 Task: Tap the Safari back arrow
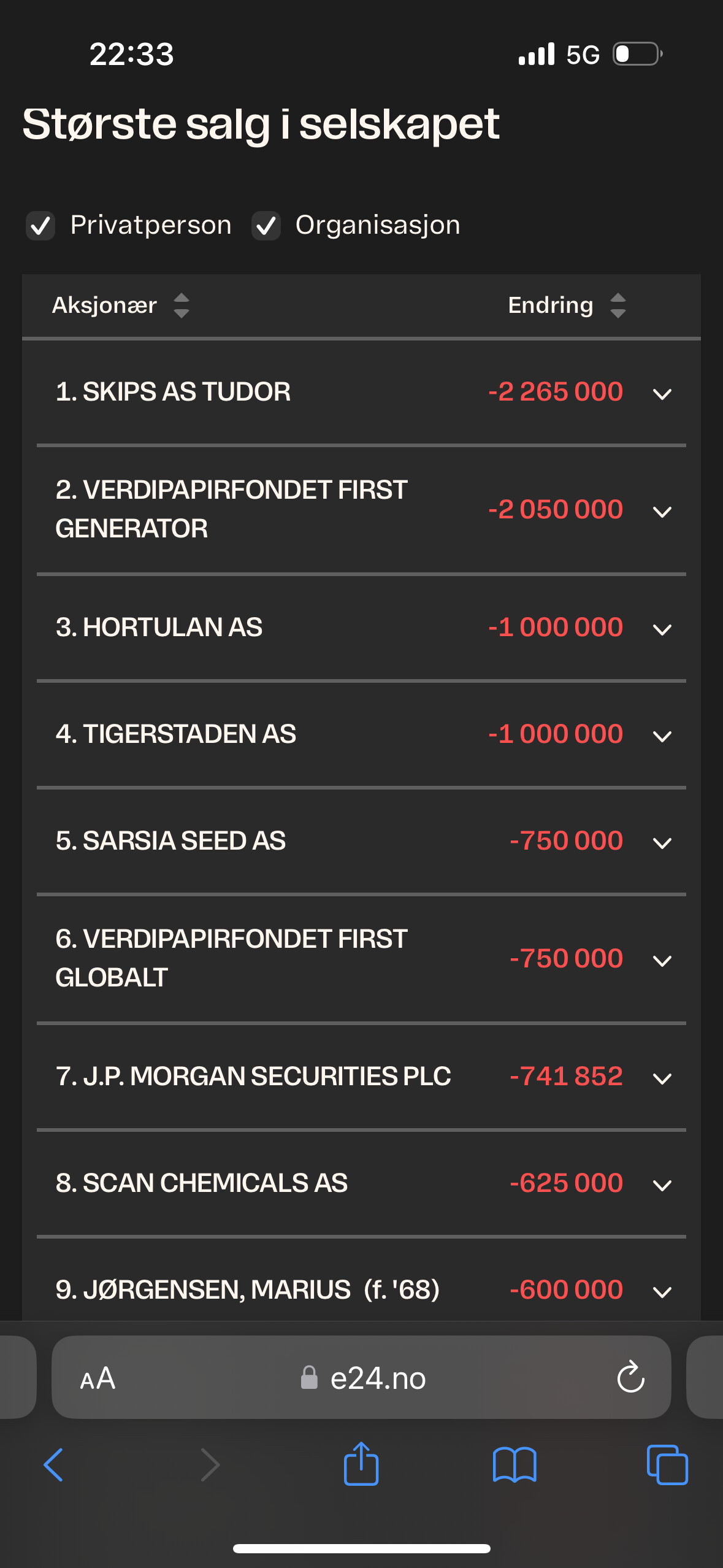tap(53, 1464)
